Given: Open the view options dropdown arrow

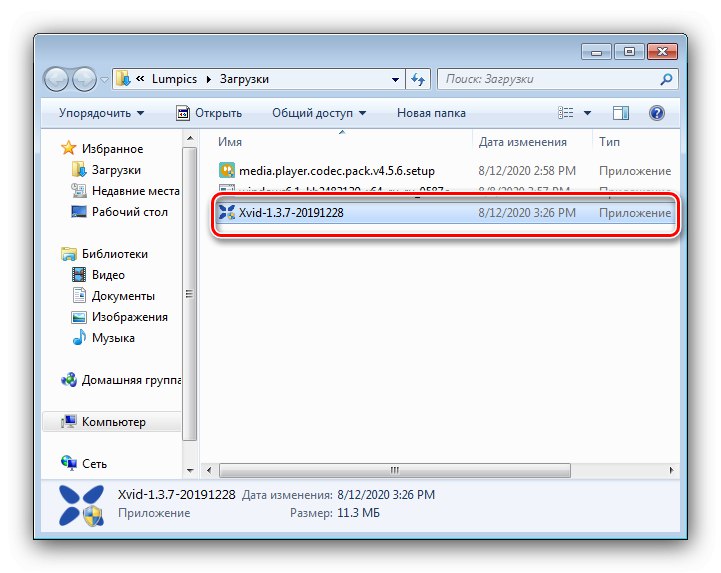Looking at the screenshot, I should point(587,113).
